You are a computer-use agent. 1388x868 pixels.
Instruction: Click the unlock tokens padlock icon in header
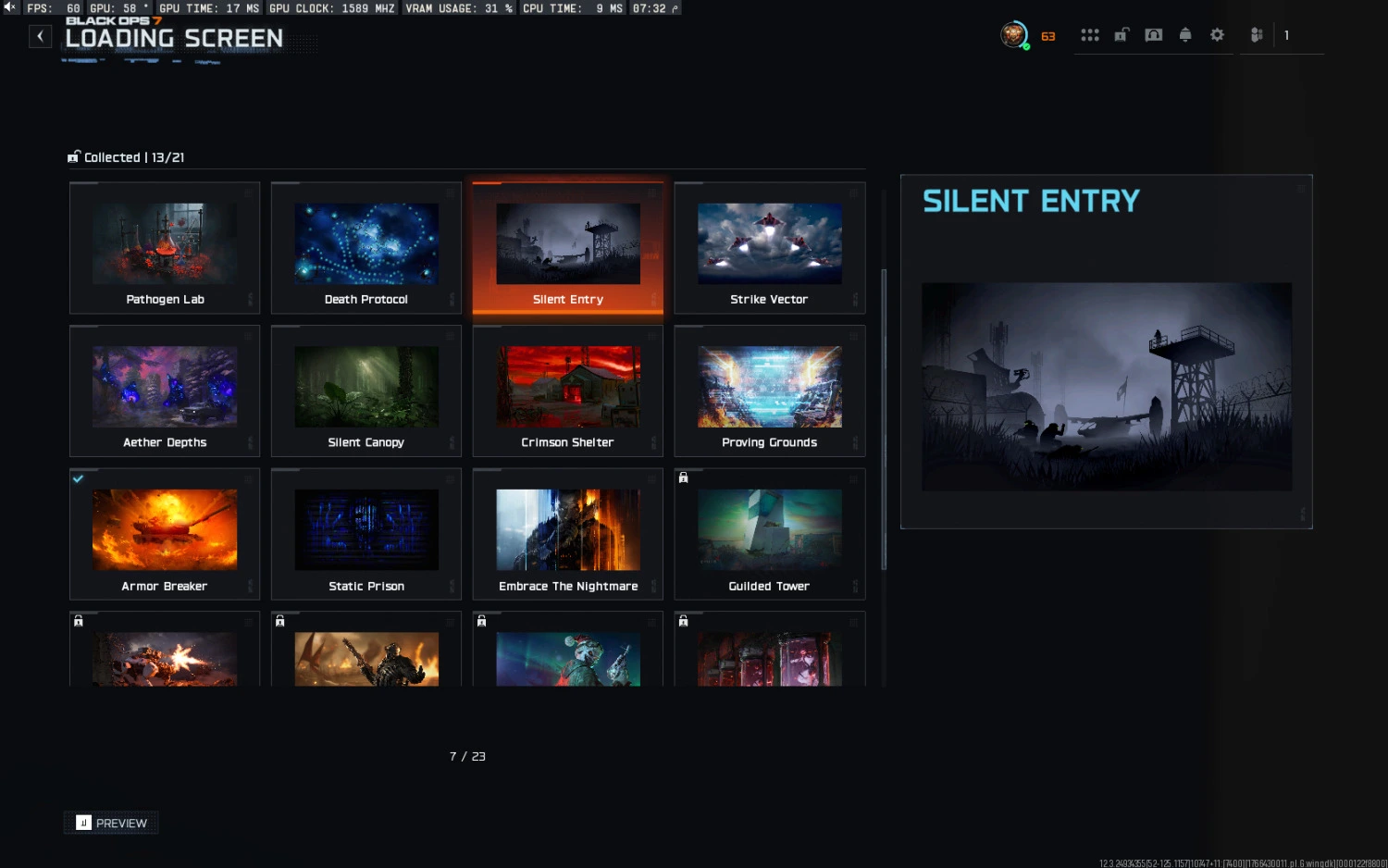pos(1122,35)
